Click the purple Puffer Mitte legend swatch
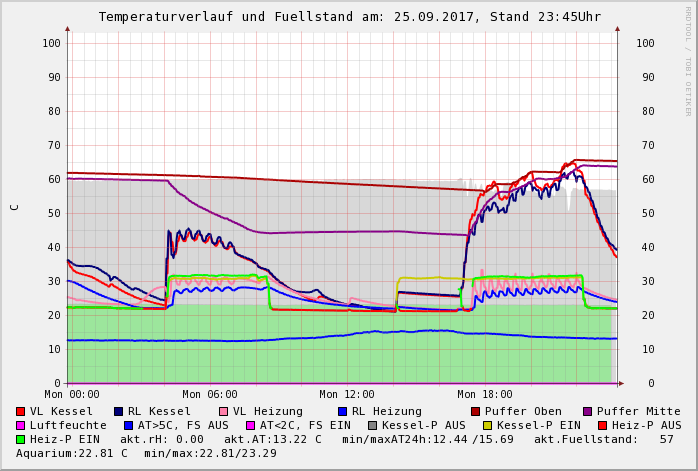Viewport: 698px width, 471px height. (588, 411)
